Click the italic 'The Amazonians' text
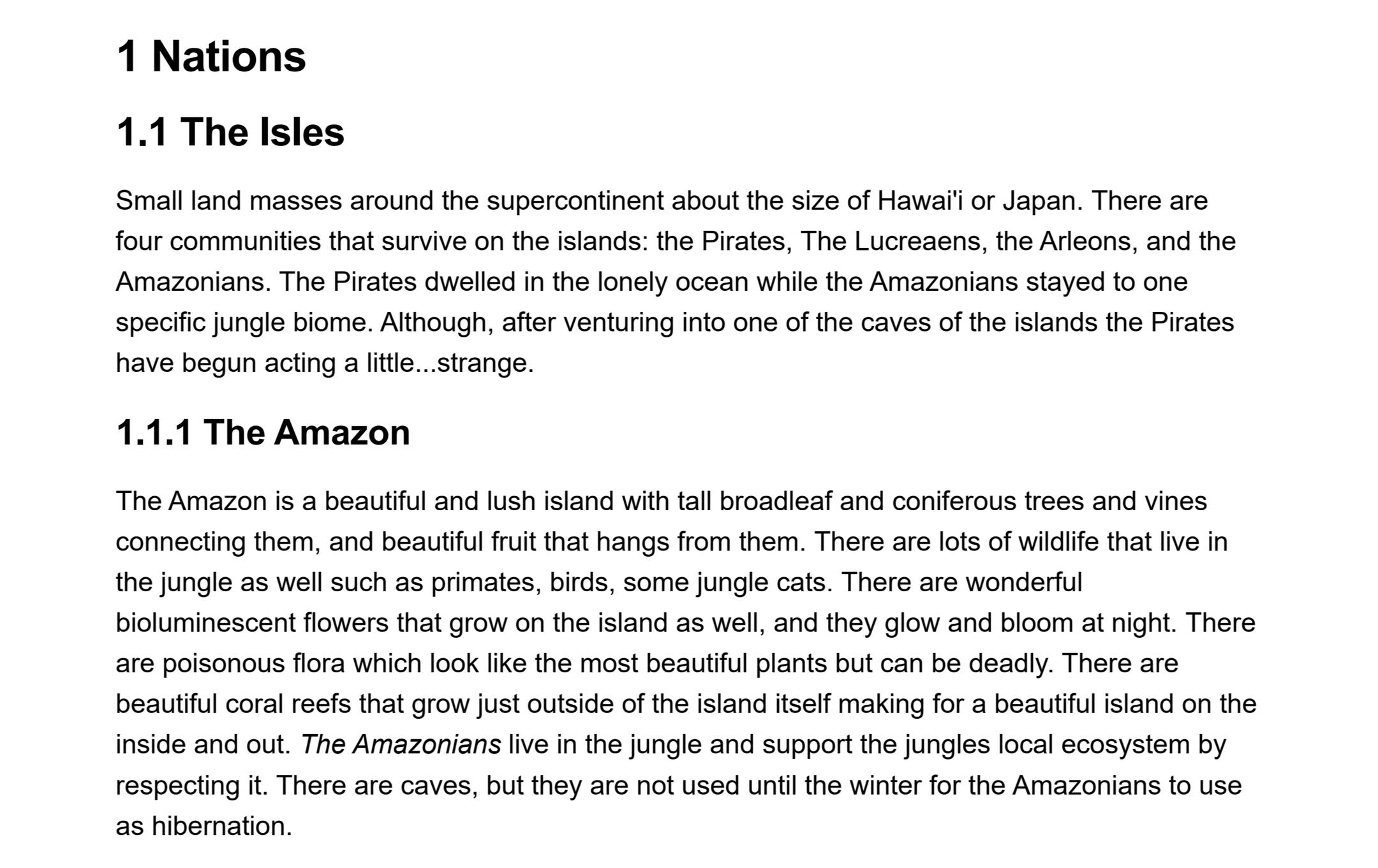Viewport: 1378px width, 868px height. click(x=401, y=744)
